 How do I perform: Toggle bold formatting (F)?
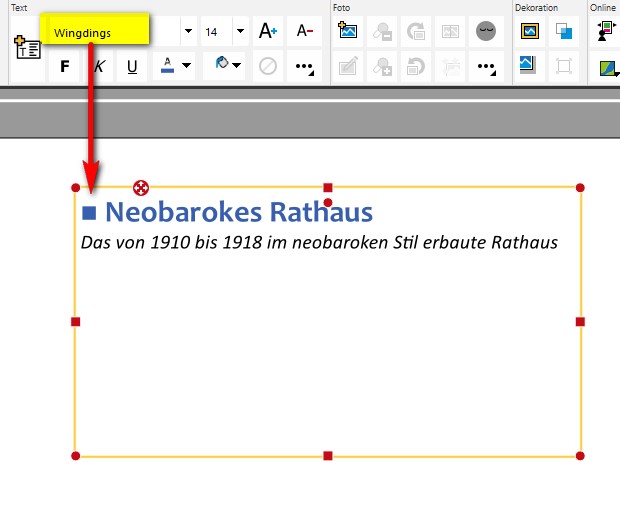65,67
